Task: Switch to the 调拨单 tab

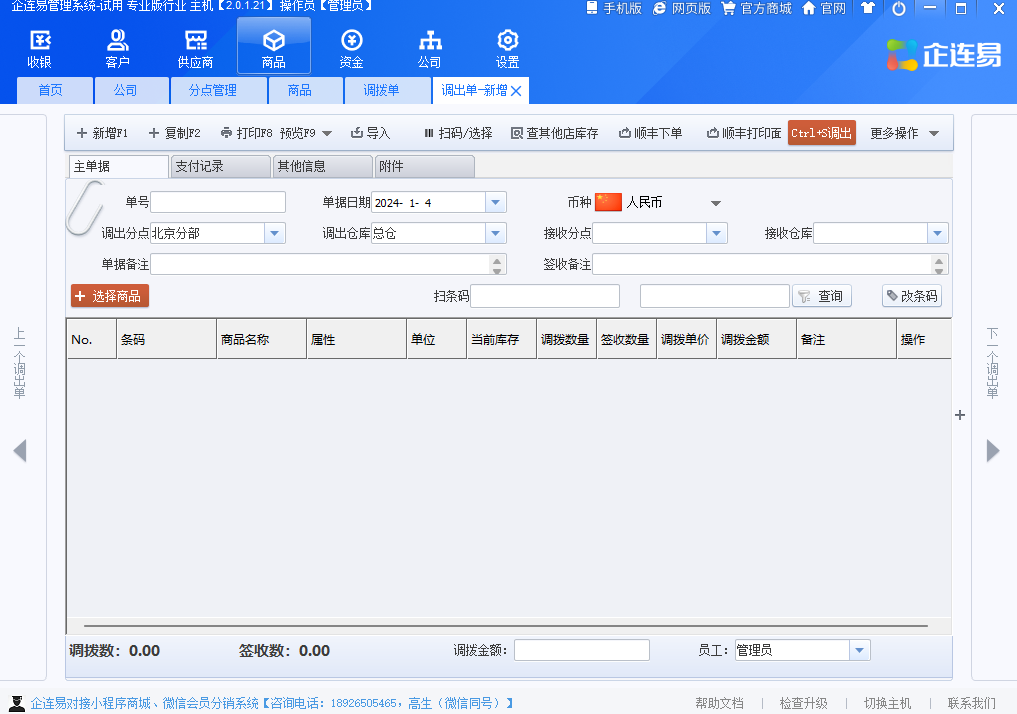Action: [381, 91]
